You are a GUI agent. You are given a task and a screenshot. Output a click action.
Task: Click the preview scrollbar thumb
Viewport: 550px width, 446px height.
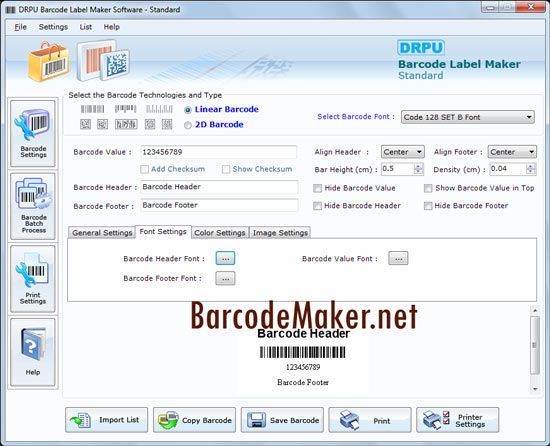click(x=535, y=345)
